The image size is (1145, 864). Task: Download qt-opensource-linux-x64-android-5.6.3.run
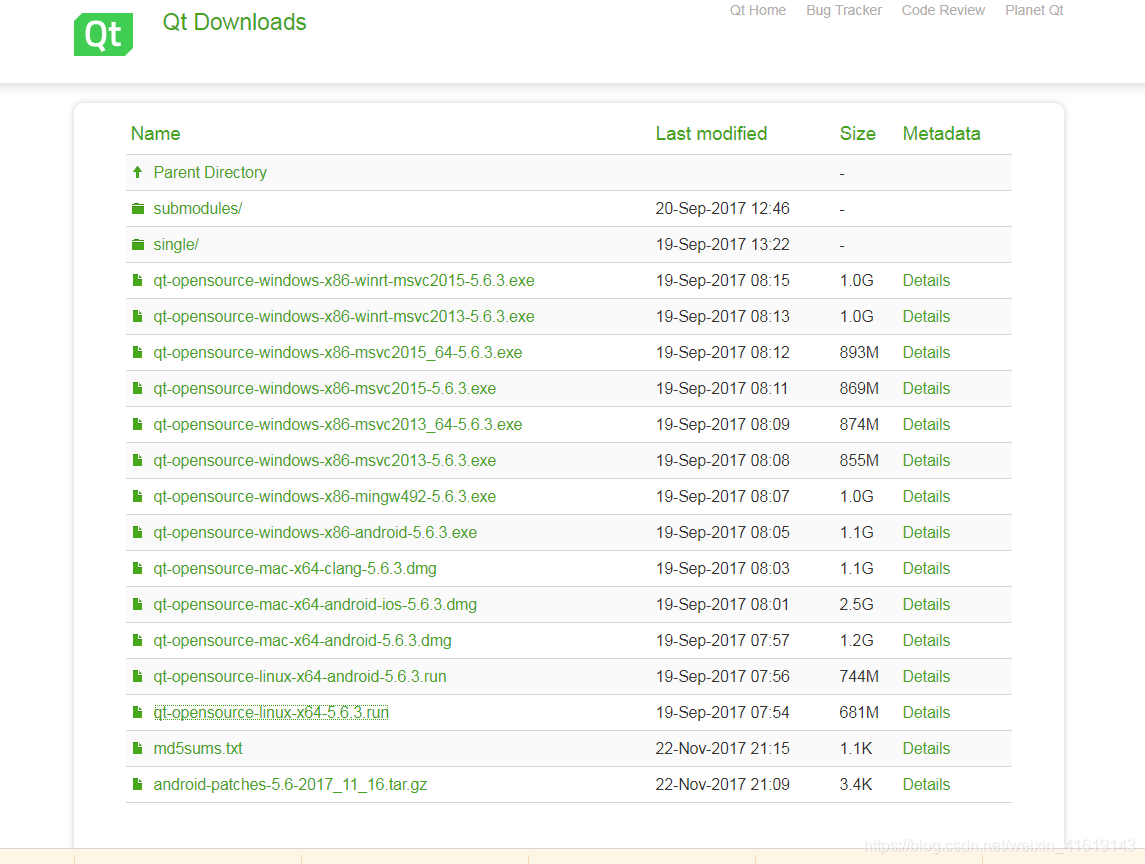tap(299, 676)
